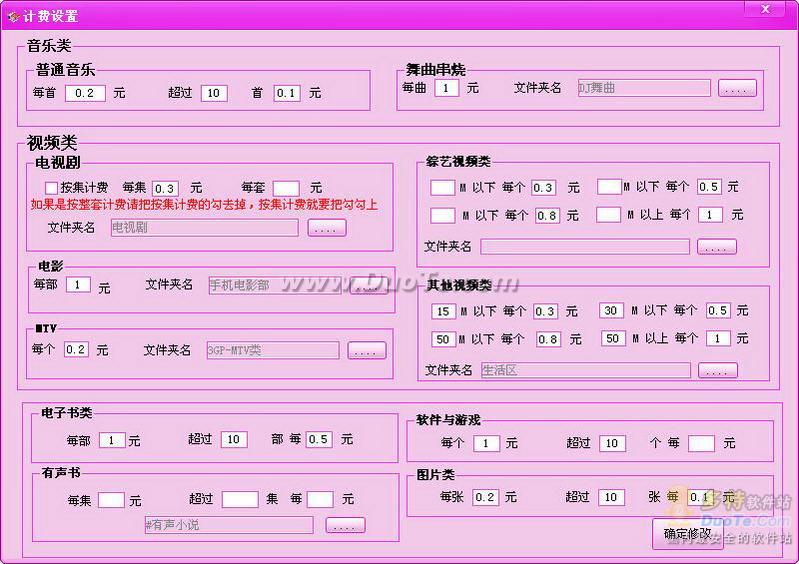Toggle the 按集计费 checkbox
This screenshot has width=799, height=564.
[52, 187]
